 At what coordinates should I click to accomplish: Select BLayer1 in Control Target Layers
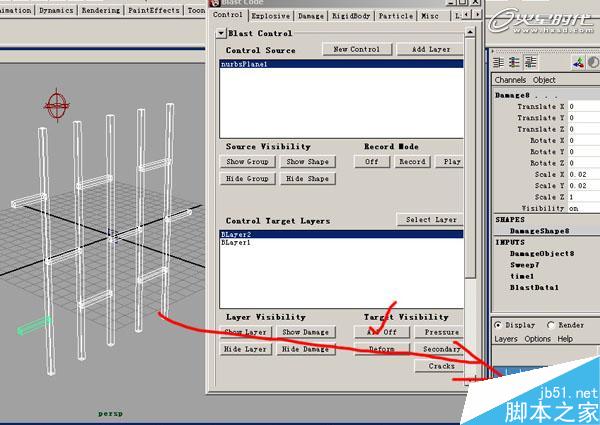(342, 243)
